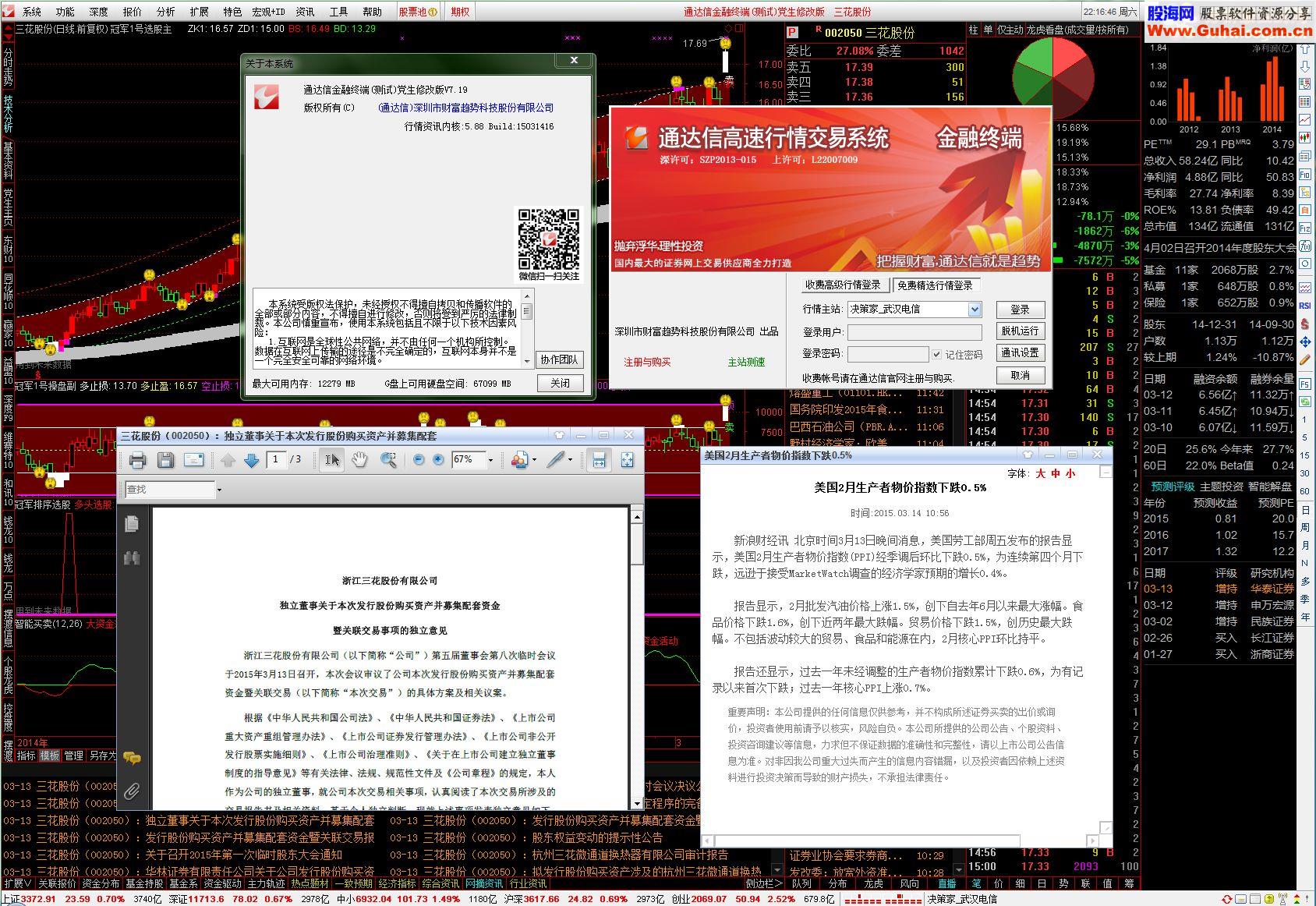Image resolution: width=1316 pixels, height=906 pixels.
Task: Open the 功能 menu
Action: point(65,12)
